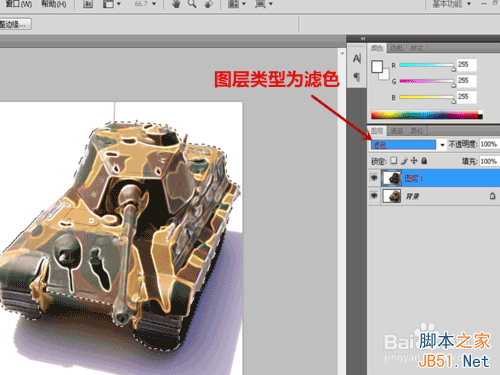500x375 pixels.
Task: Switch to the 图层 (Layers) tab
Action: (377, 131)
